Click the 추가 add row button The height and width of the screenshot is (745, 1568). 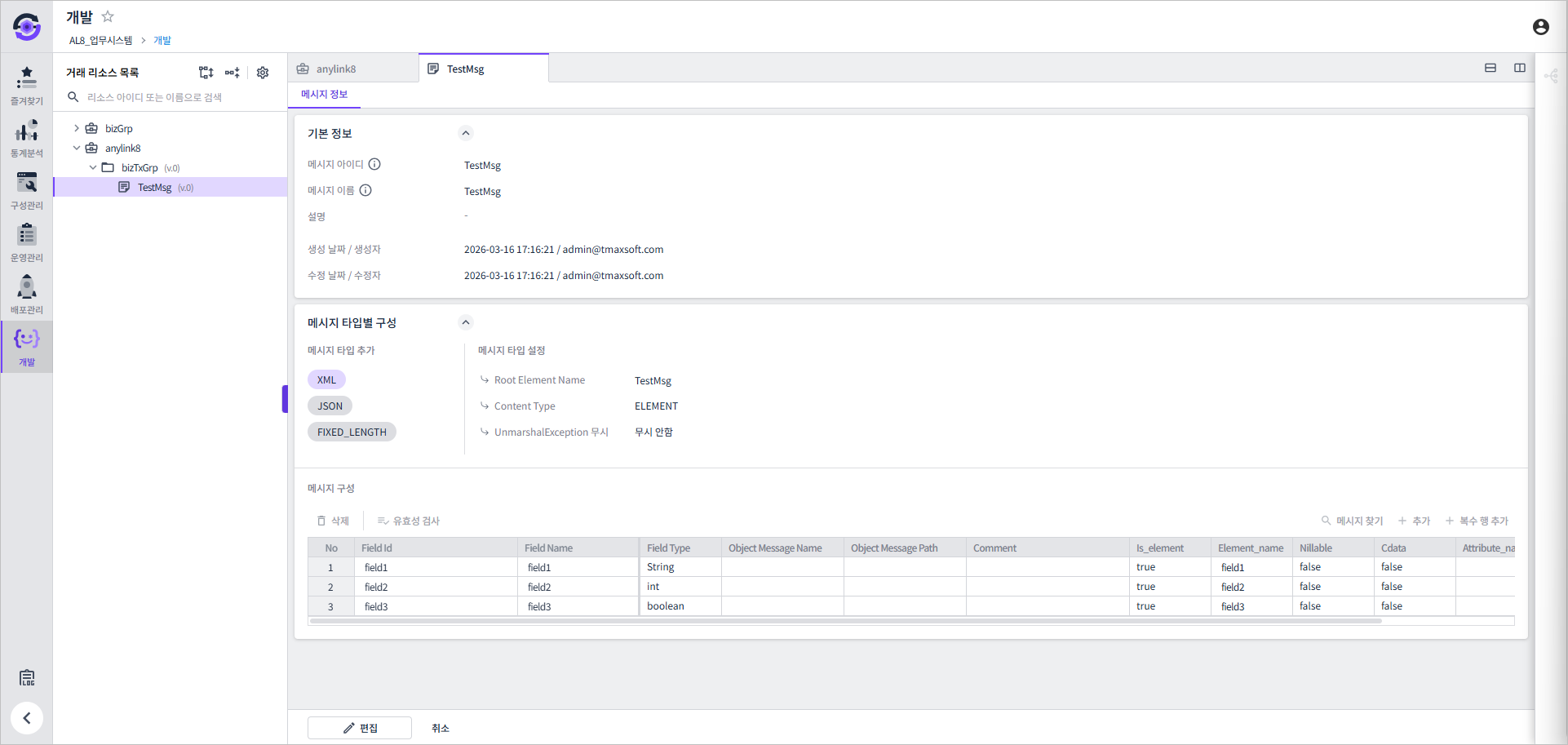(x=1415, y=521)
